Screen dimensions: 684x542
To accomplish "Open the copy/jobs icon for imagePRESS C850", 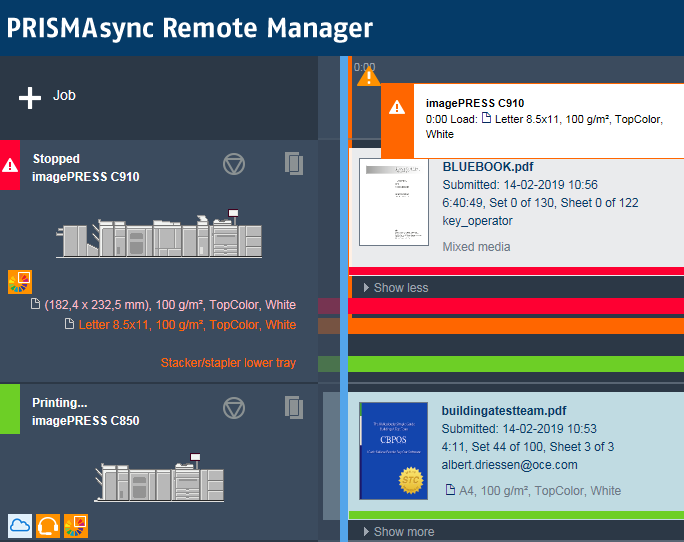I will [294, 407].
